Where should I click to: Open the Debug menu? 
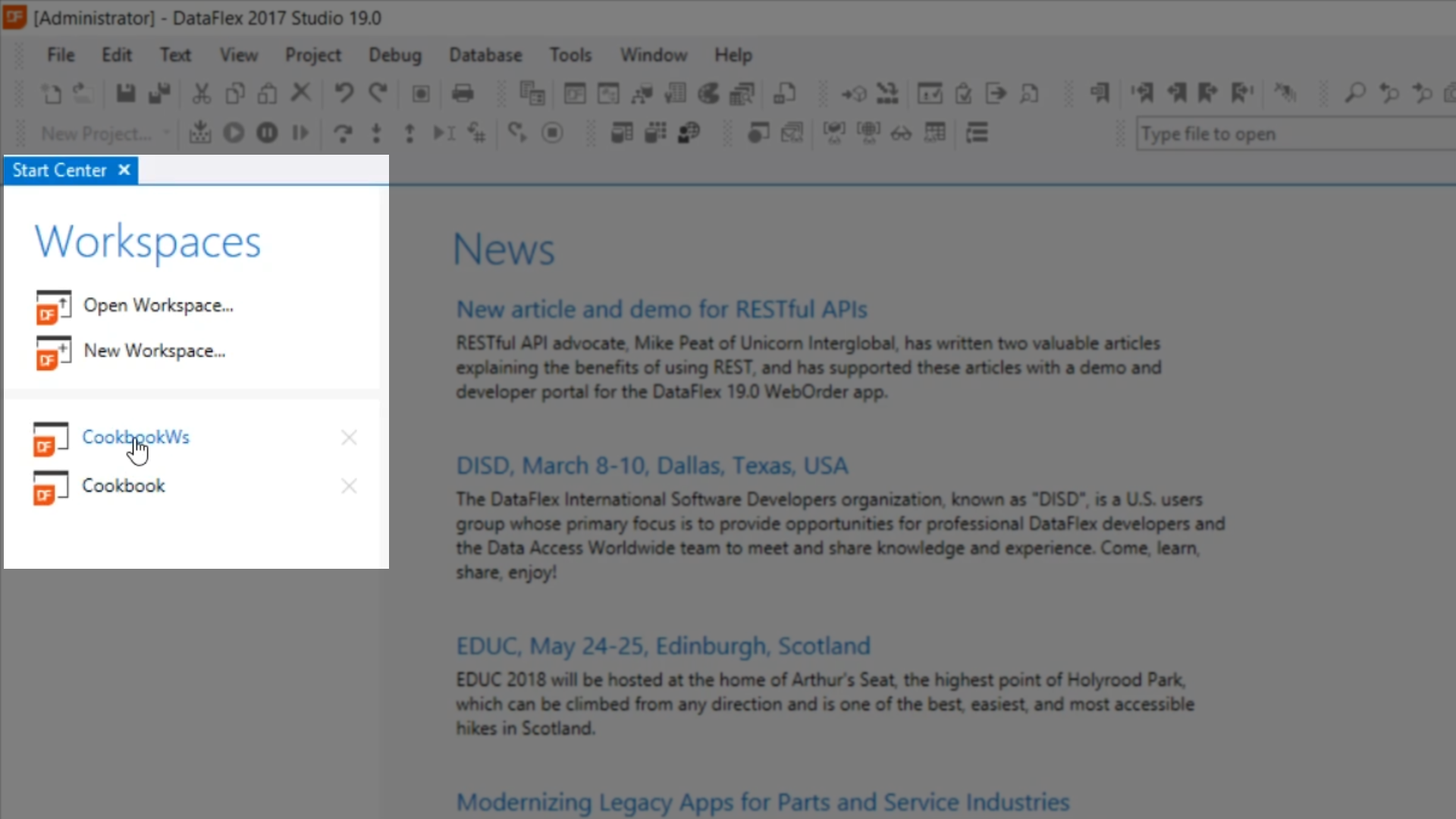click(394, 55)
